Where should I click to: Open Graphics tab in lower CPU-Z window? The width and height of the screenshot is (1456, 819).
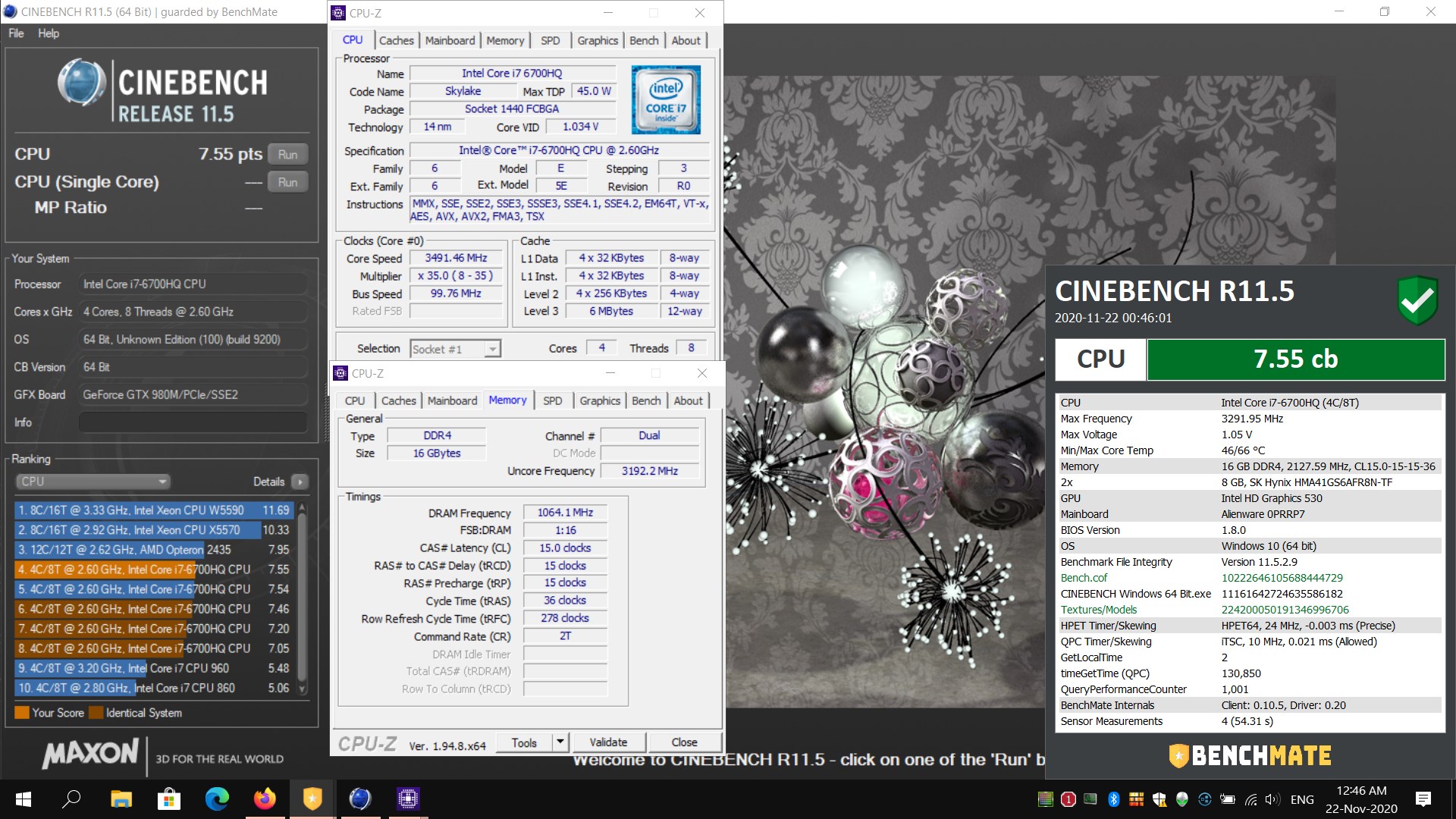[600, 400]
